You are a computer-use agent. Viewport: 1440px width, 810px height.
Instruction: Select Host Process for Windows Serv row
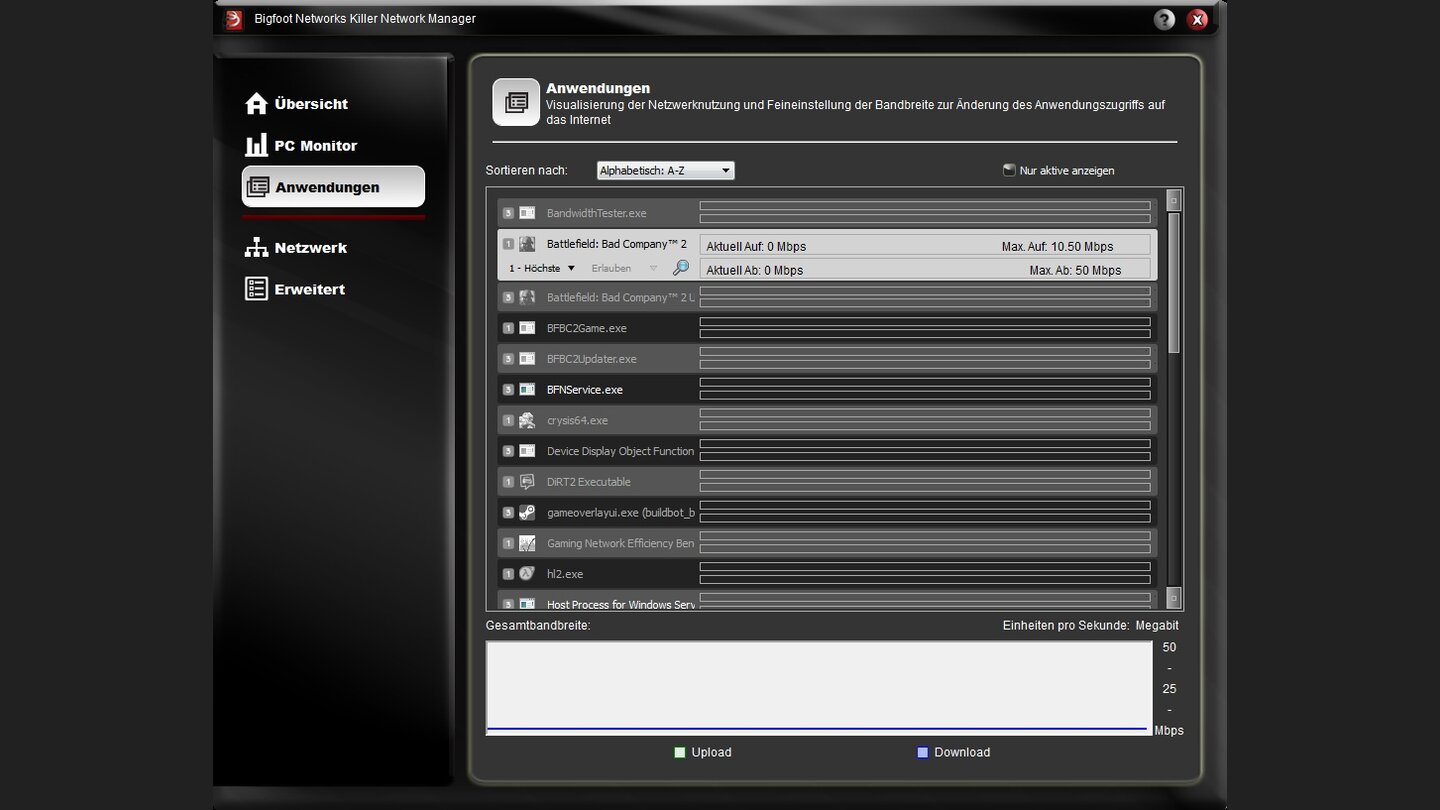tap(827, 601)
